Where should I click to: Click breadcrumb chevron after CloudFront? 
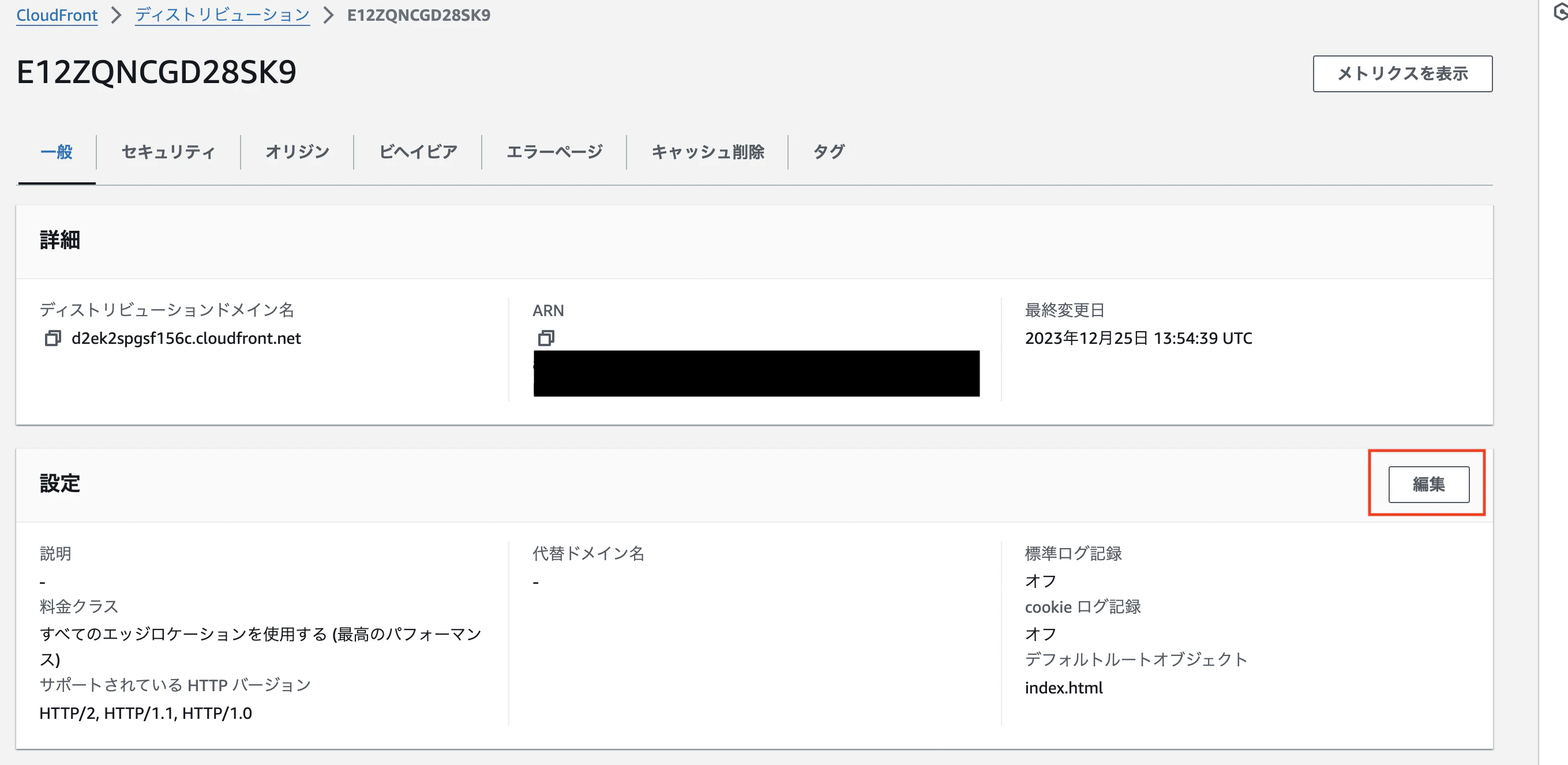[117, 15]
